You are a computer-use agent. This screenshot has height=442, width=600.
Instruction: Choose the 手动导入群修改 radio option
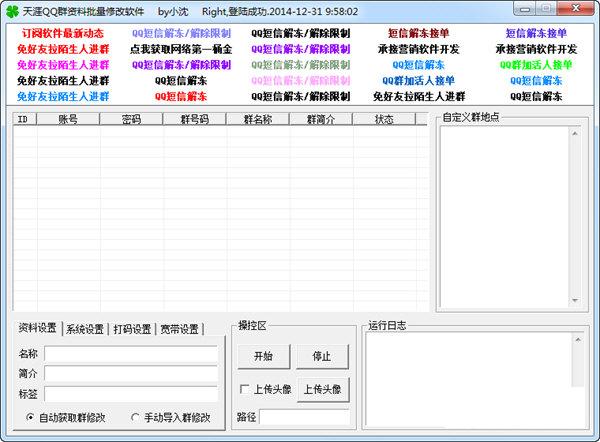pos(135,418)
